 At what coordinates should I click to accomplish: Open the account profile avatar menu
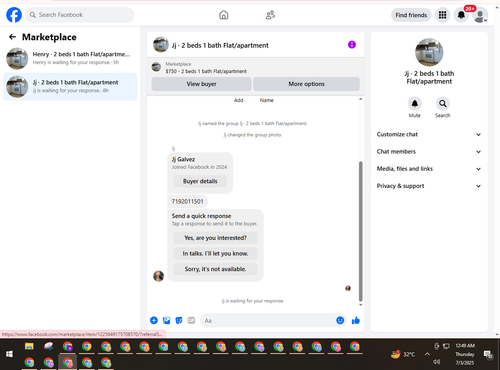480,16
